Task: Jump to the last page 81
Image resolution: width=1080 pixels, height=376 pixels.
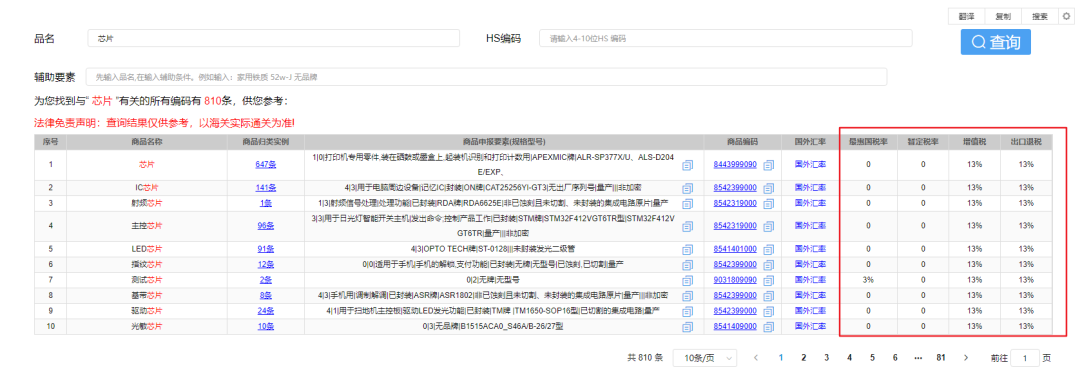Action: coord(940,358)
